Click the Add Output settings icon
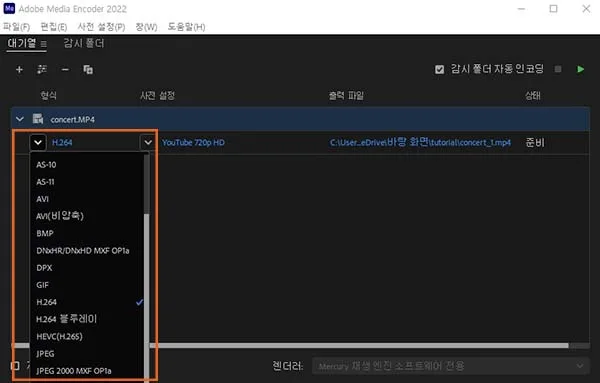600x383 pixels. click(42, 70)
